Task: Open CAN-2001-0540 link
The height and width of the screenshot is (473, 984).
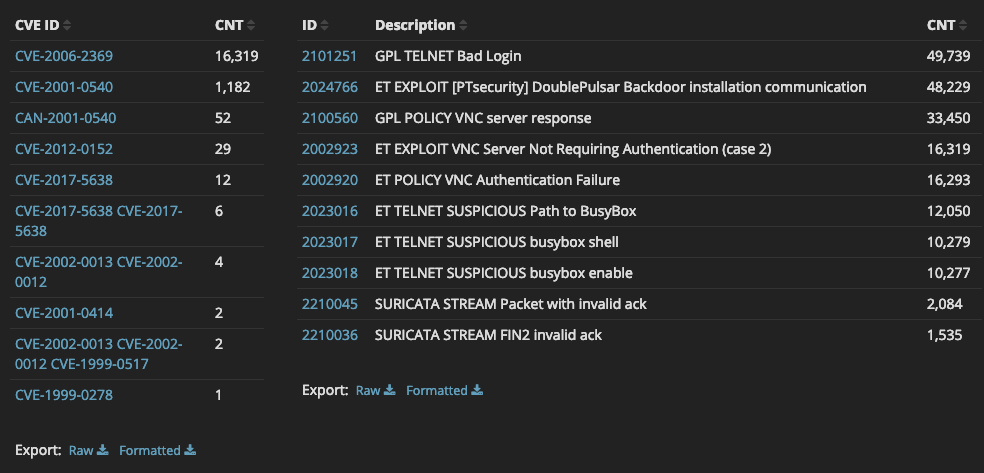Action: (x=65, y=118)
